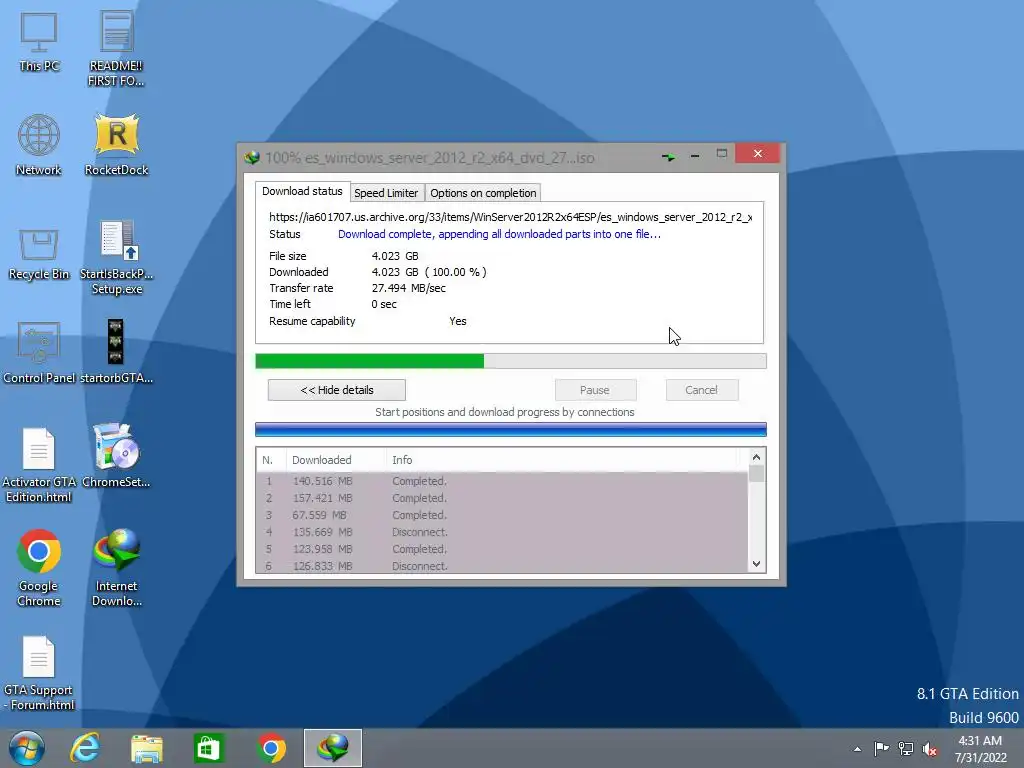Click connections list scroll up arrow

pyautogui.click(x=756, y=458)
